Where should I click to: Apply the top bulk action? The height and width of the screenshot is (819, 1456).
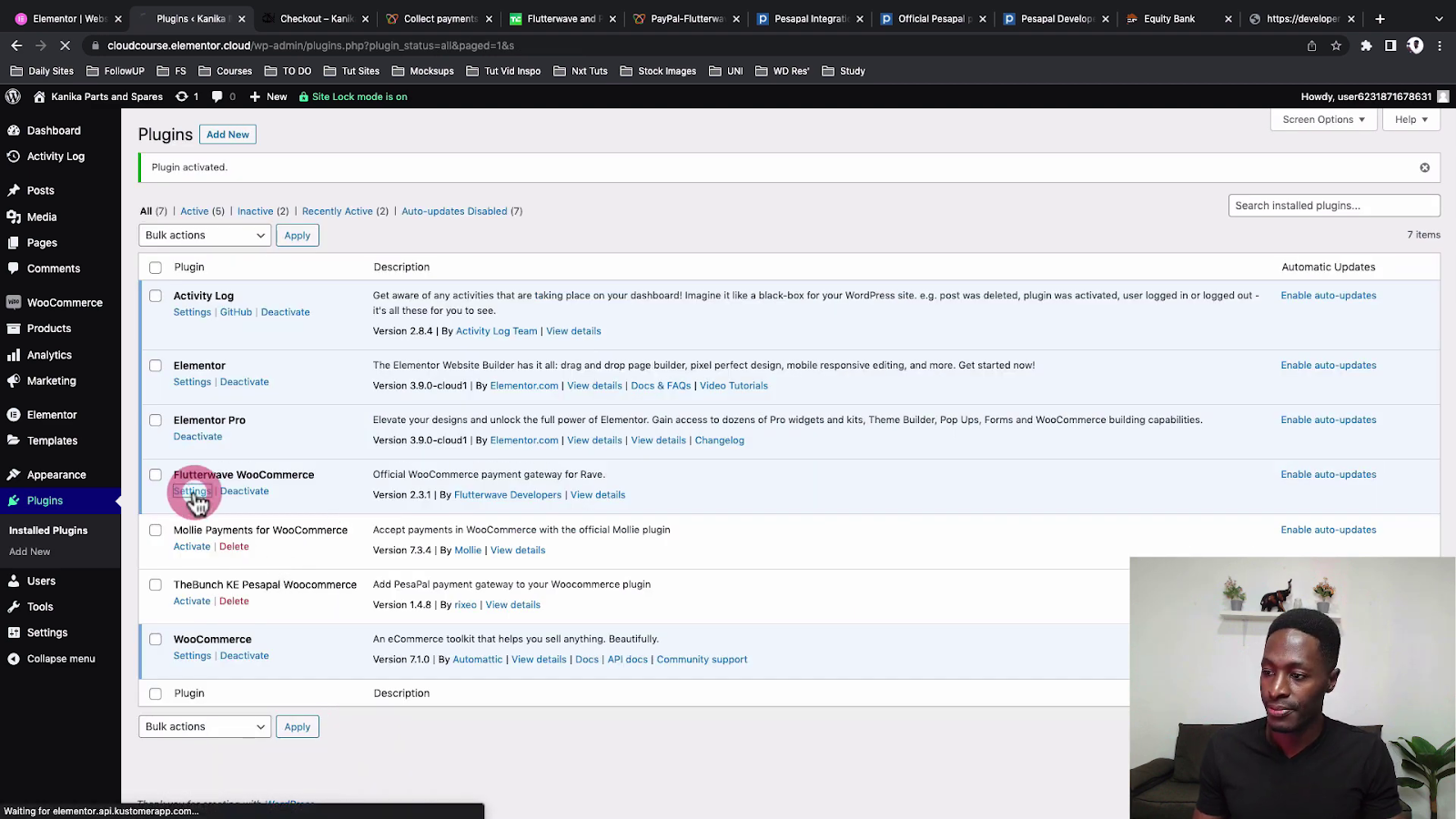click(x=298, y=236)
